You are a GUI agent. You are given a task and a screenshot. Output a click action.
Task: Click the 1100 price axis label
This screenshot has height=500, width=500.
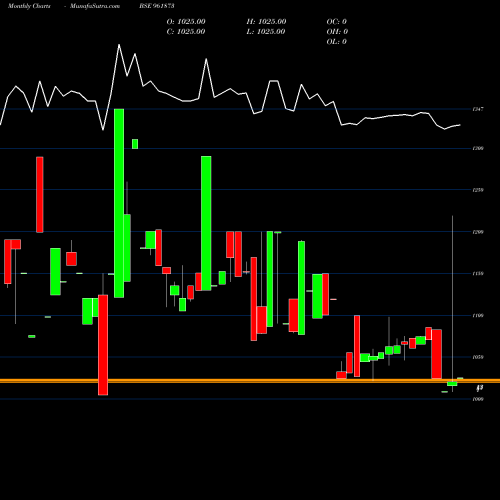click(478, 315)
